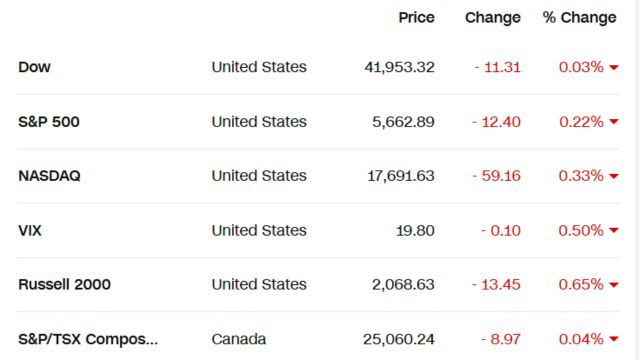Click the Russell 2000 red down arrow
640x360 pixels.
coord(614,285)
